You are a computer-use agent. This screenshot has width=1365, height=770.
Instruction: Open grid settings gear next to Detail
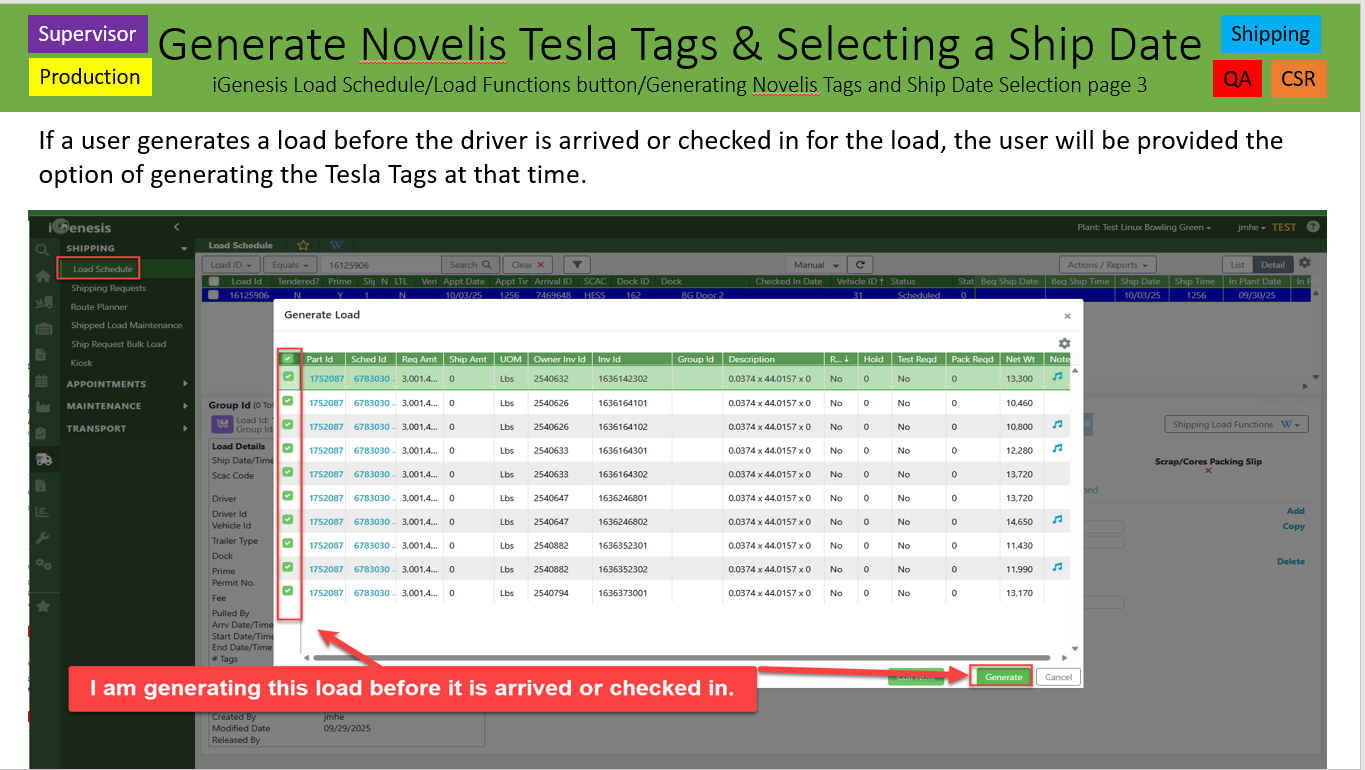1304,263
